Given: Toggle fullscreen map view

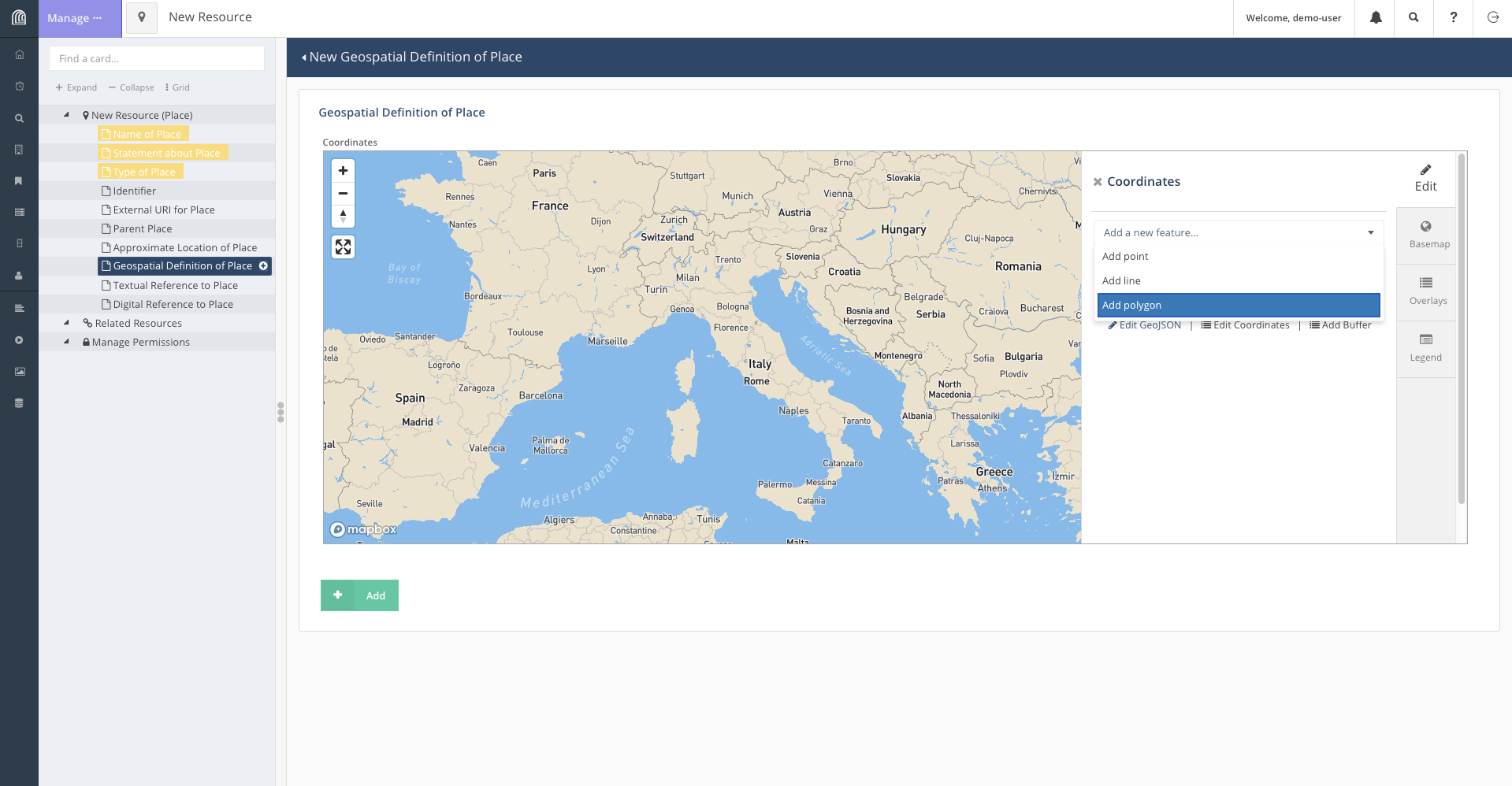Looking at the screenshot, I should point(343,247).
